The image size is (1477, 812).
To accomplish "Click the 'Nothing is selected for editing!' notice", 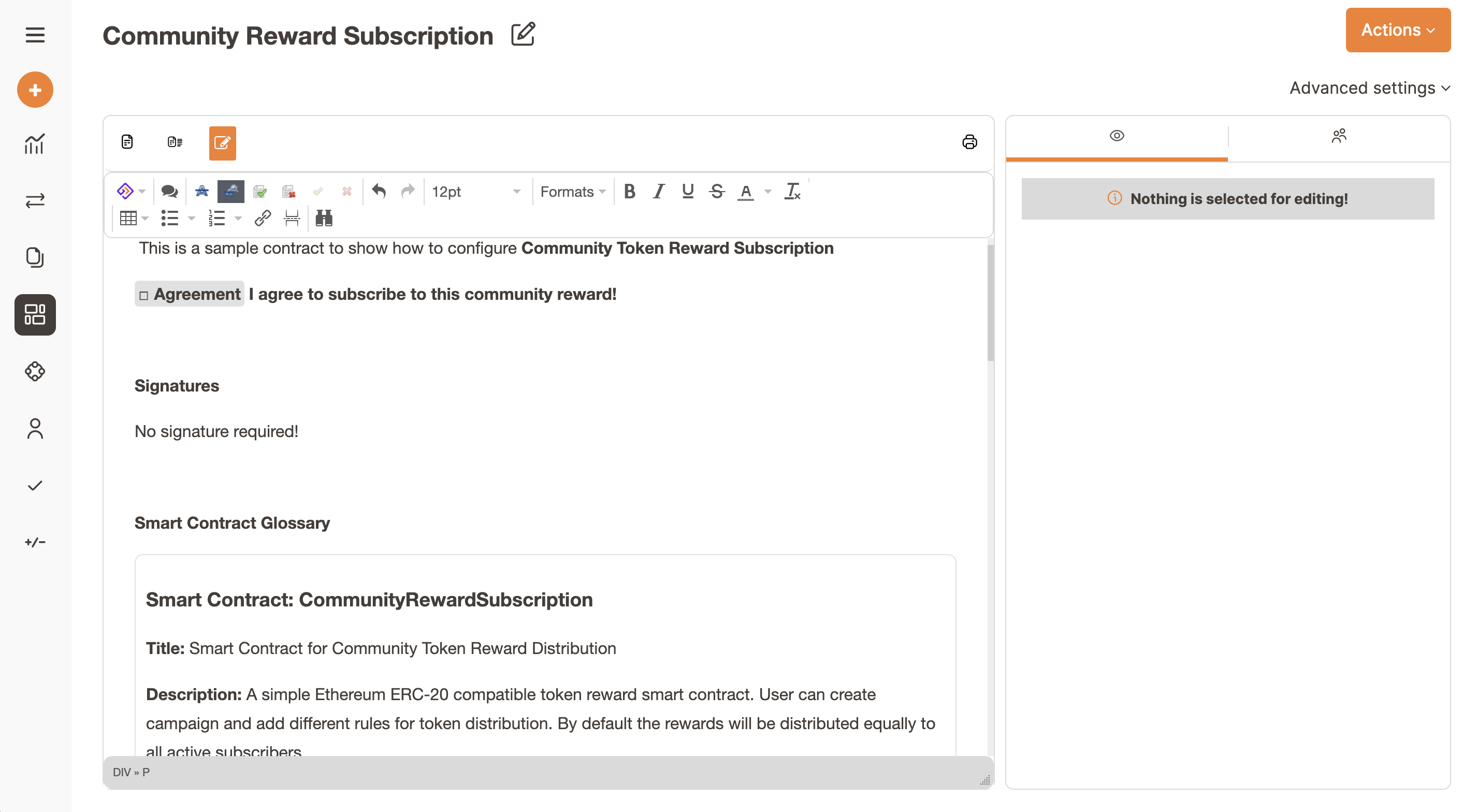I will [x=1227, y=198].
